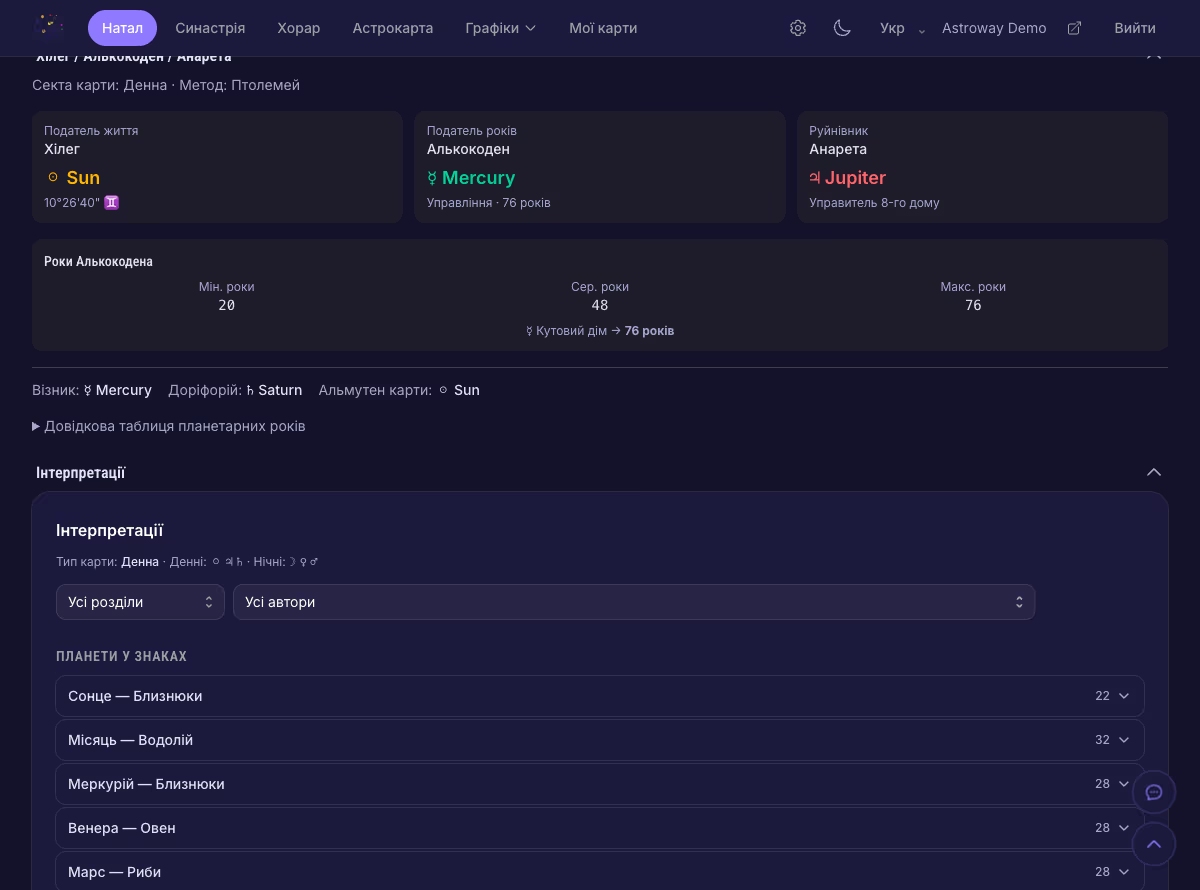Click the Gemini sign symbol under Sun
This screenshot has height=890, width=1200.
click(x=112, y=203)
